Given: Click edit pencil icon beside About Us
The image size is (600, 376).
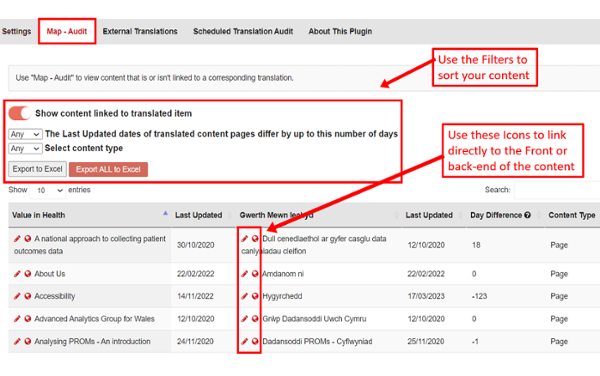Looking at the screenshot, I should [x=17, y=274].
